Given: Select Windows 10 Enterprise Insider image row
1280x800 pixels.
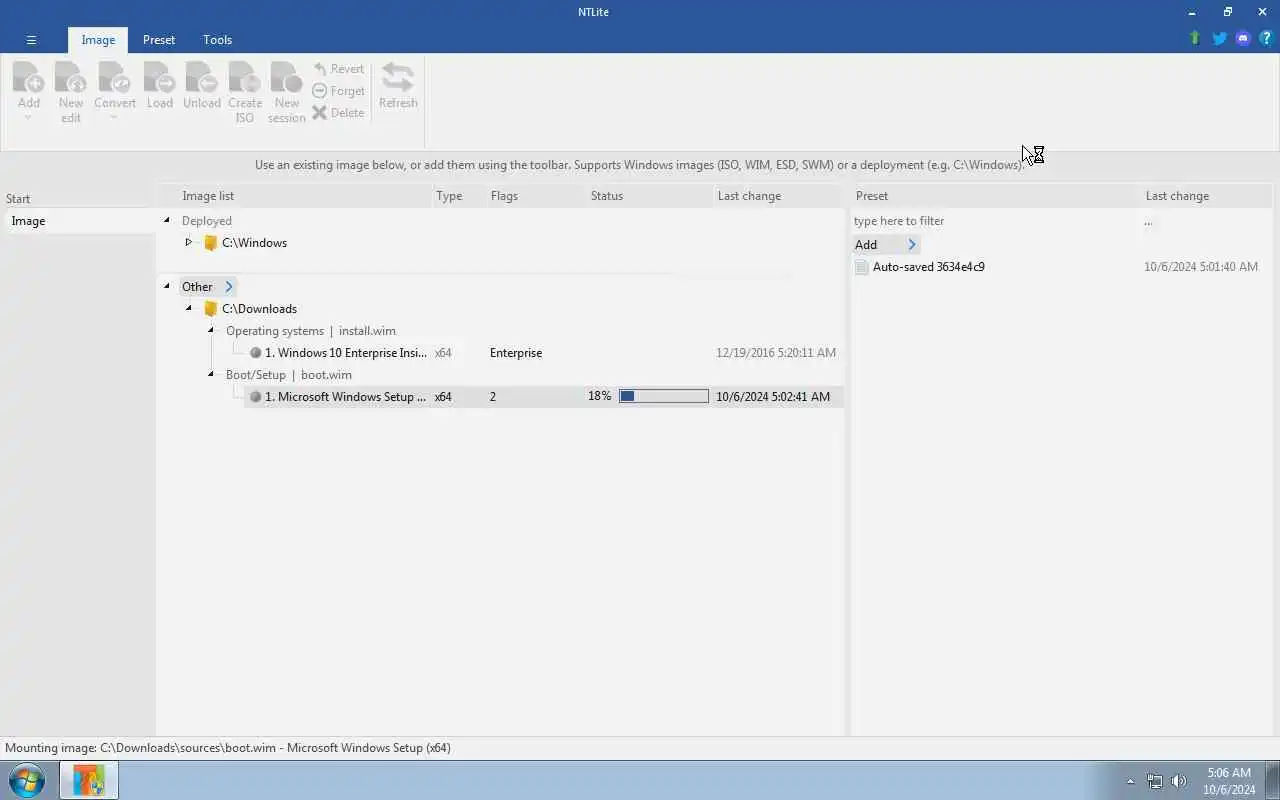Looking at the screenshot, I should (x=543, y=353).
